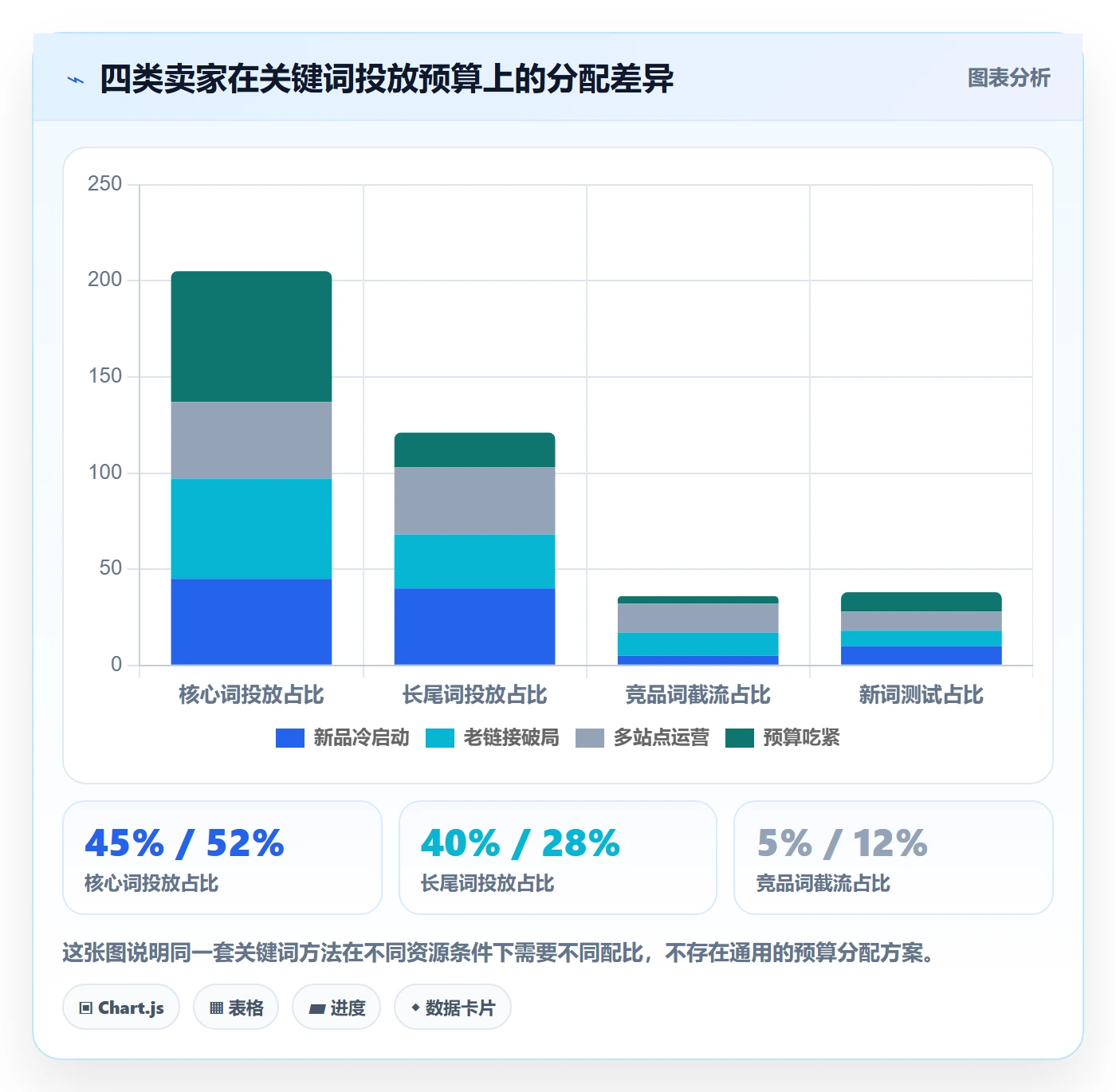Screen dimensions: 1116x1092
Task: Click the 新词测试占比 x-axis label
Action: (921, 695)
